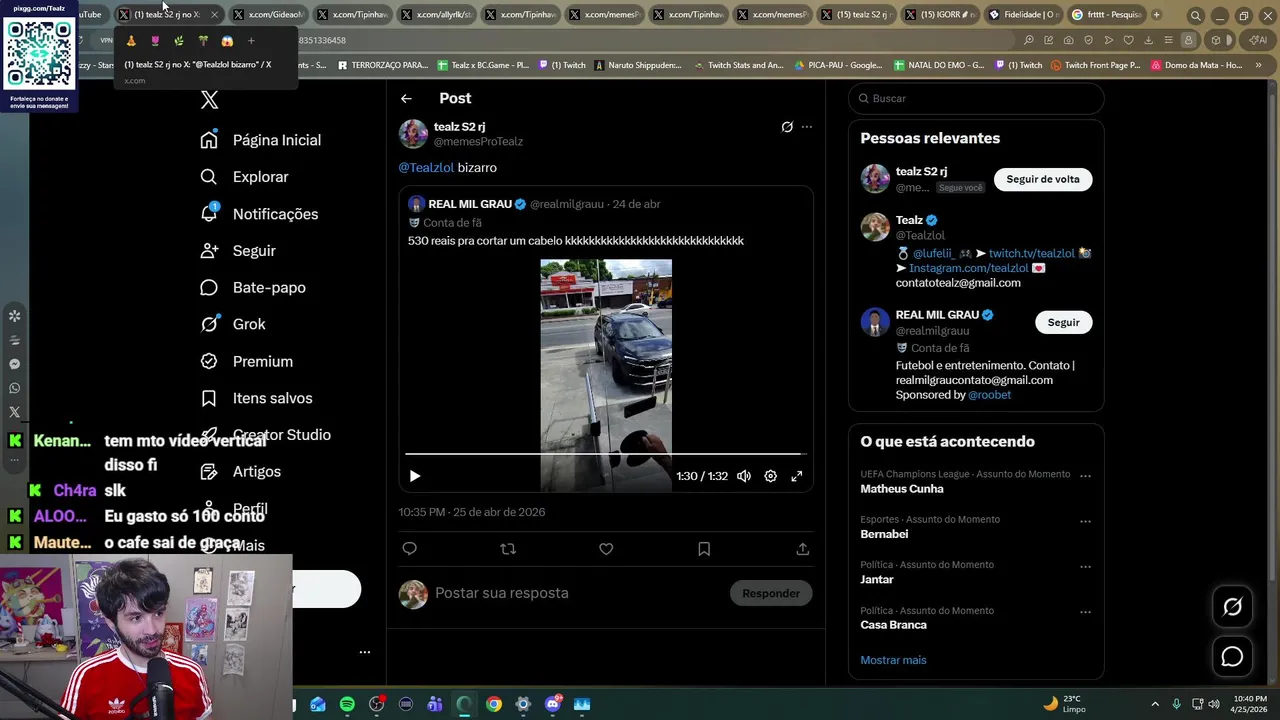Open video settings gear
The image size is (1280, 720).
point(771,477)
